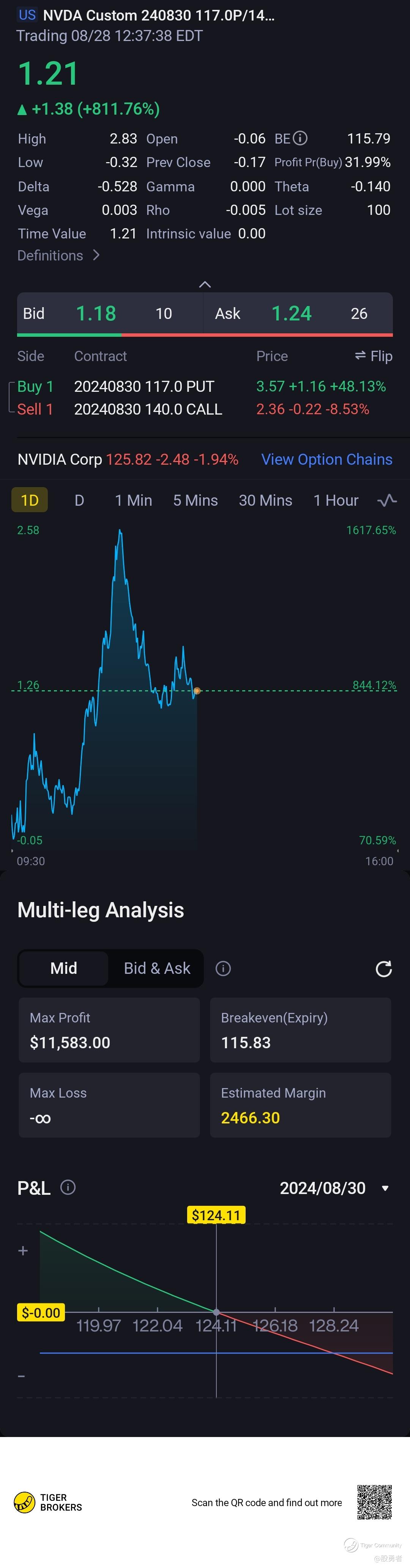Tap the BE info icon
The image size is (410, 1568).
tap(300, 139)
